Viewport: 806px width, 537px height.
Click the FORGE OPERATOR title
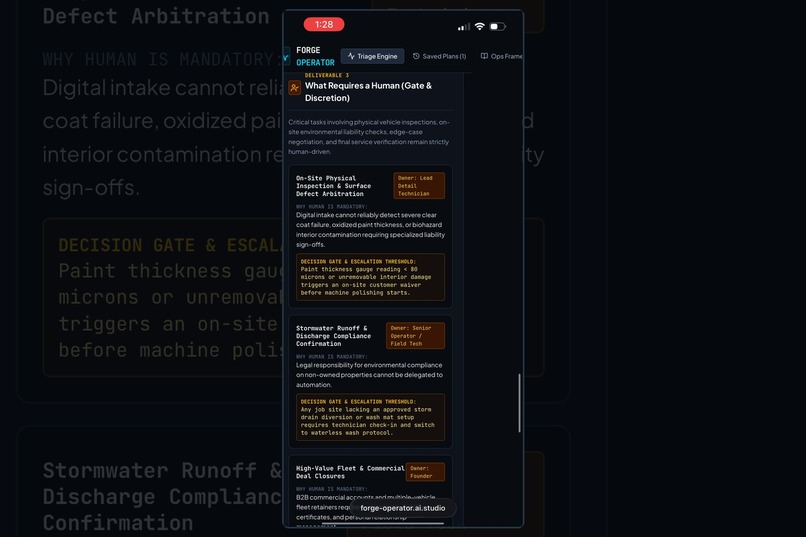tap(315, 56)
